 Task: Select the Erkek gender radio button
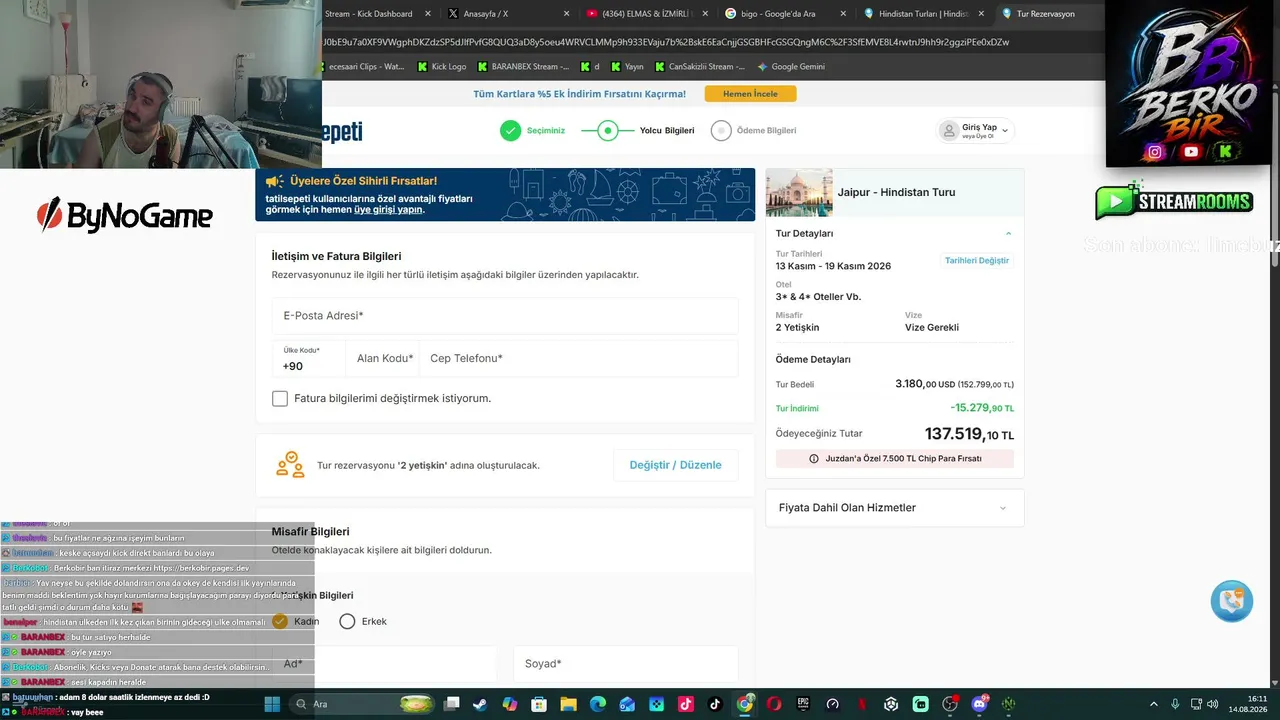point(347,621)
